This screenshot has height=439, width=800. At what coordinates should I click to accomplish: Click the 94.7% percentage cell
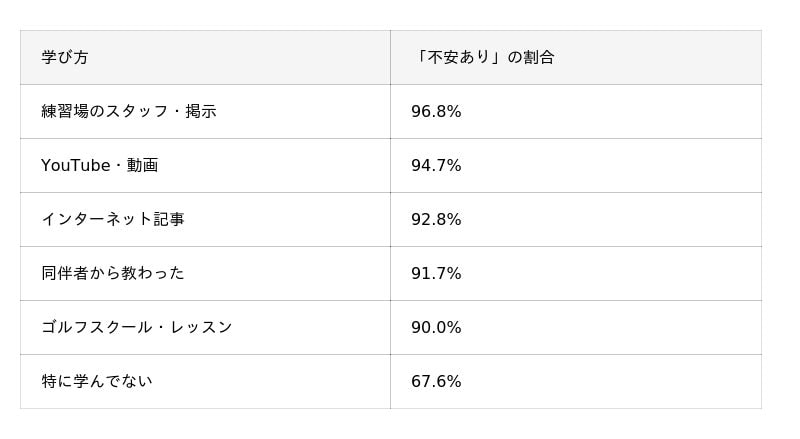tap(436, 166)
